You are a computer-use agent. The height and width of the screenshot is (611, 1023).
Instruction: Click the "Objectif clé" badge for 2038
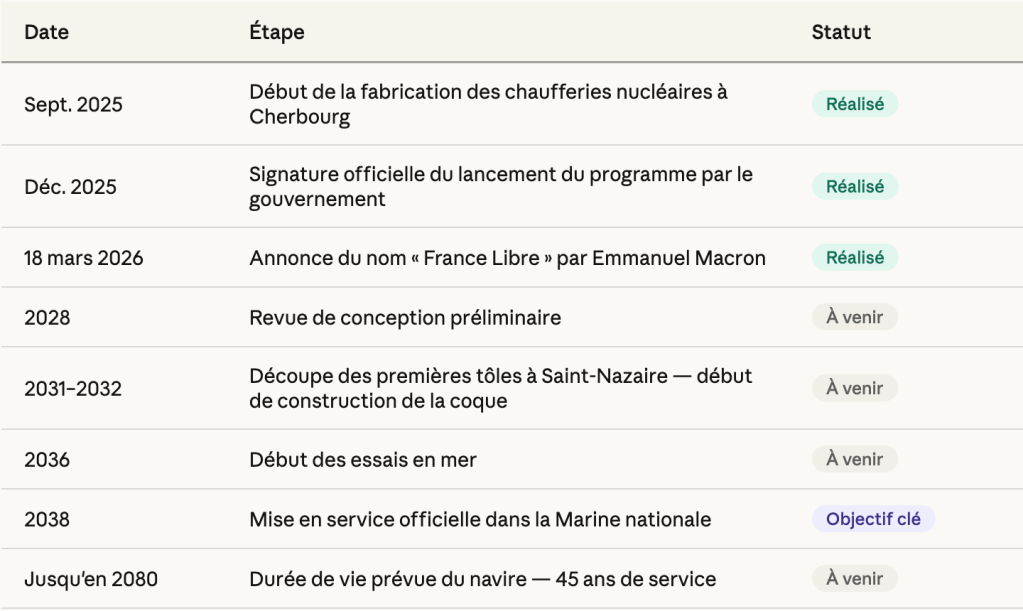pos(873,520)
